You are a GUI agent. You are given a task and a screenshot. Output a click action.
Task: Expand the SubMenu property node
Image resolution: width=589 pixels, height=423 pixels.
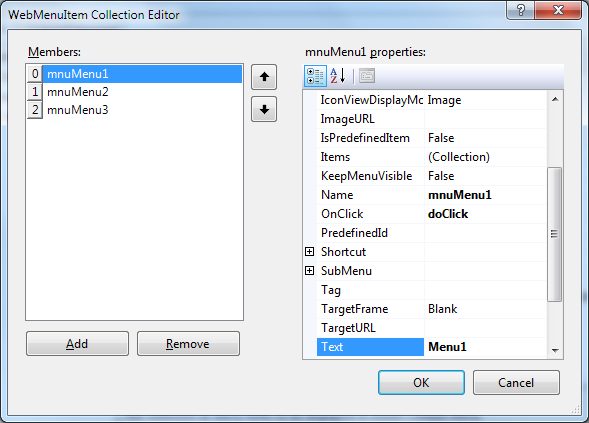(310, 270)
